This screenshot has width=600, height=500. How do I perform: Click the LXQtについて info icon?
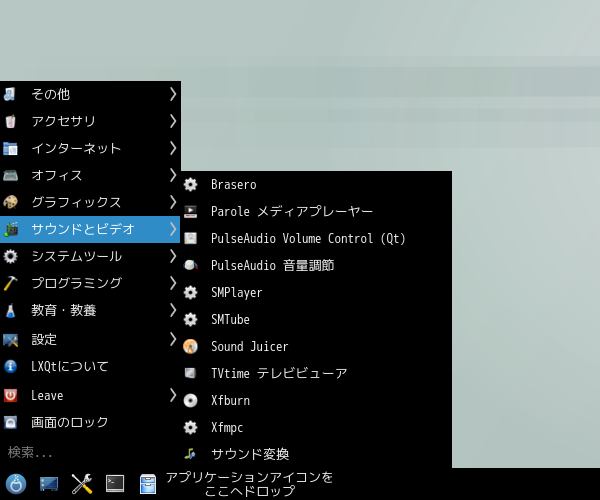[10, 366]
